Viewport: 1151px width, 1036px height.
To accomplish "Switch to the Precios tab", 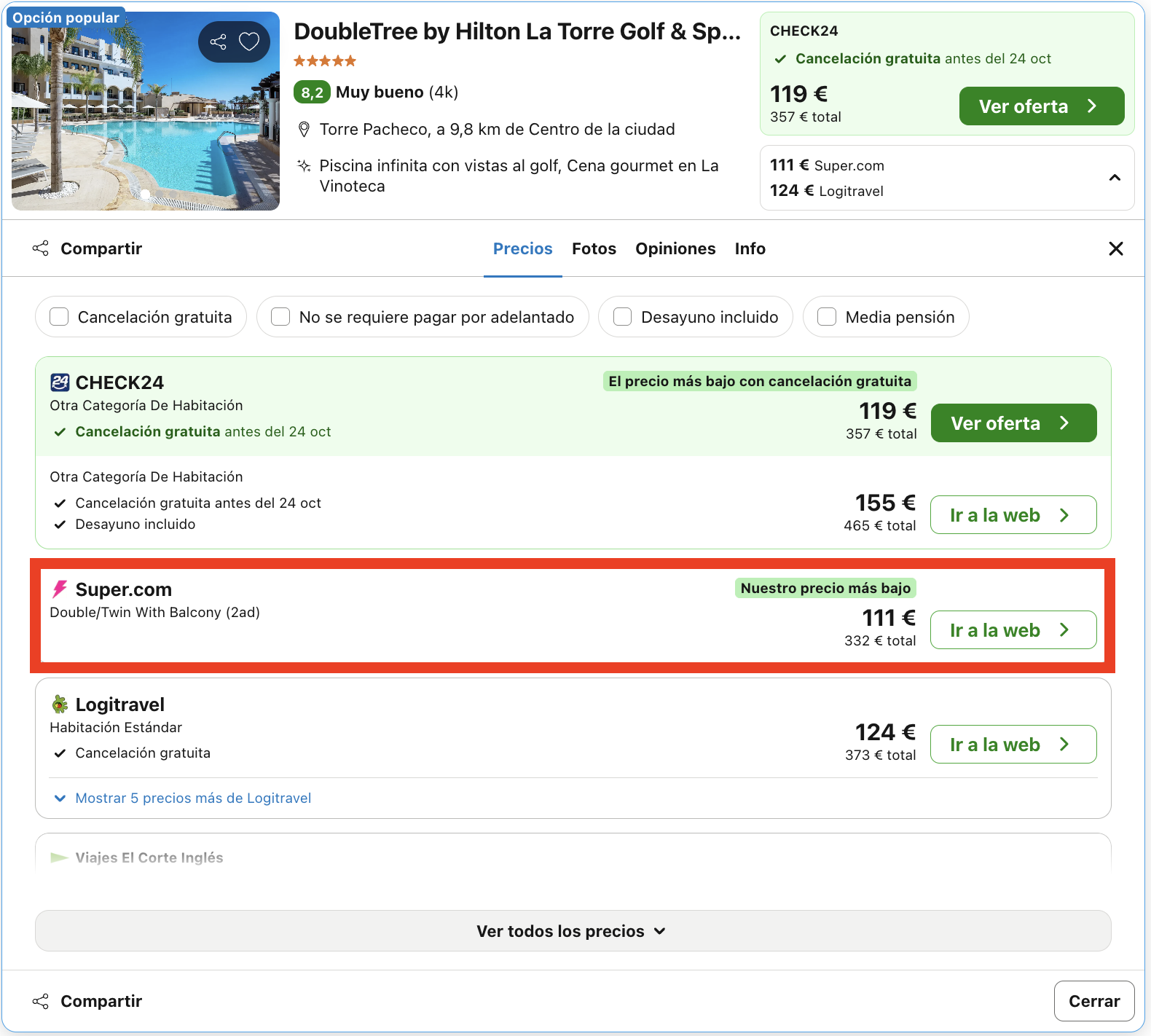I will point(522,248).
